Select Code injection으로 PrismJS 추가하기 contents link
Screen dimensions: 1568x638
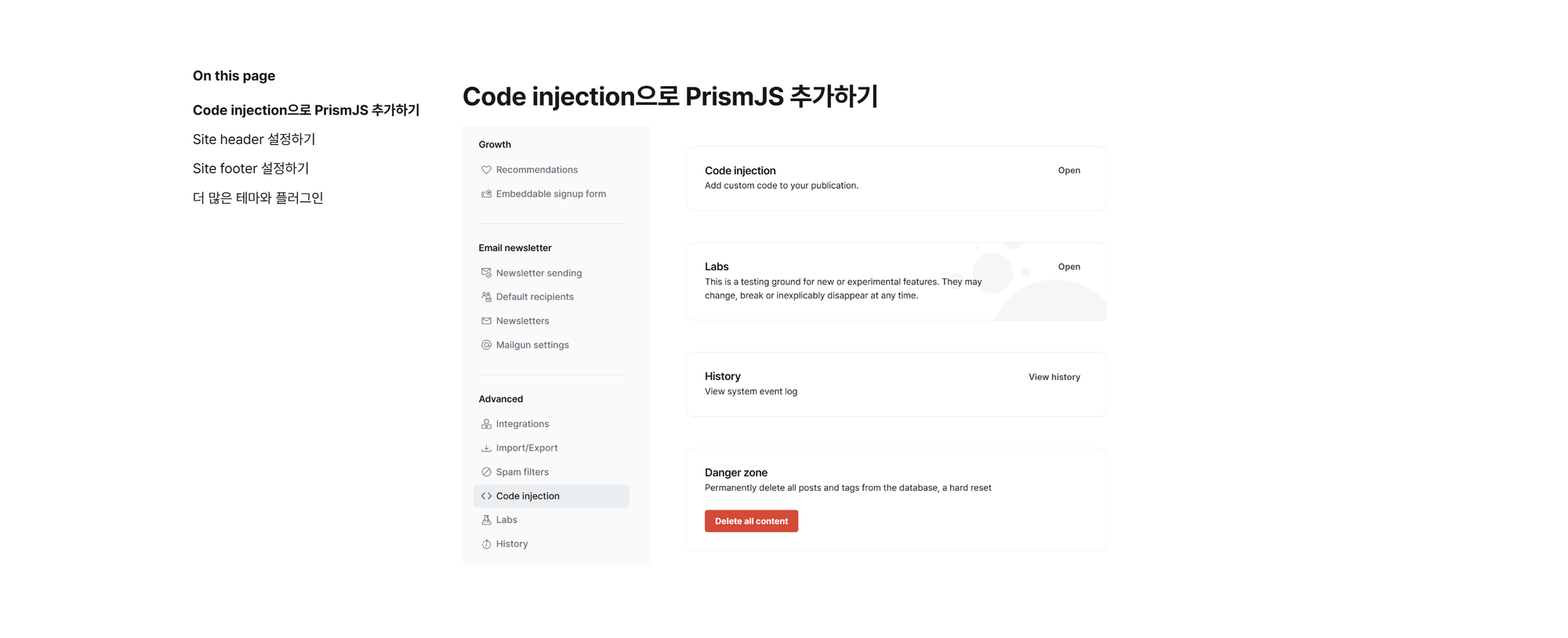coord(306,111)
